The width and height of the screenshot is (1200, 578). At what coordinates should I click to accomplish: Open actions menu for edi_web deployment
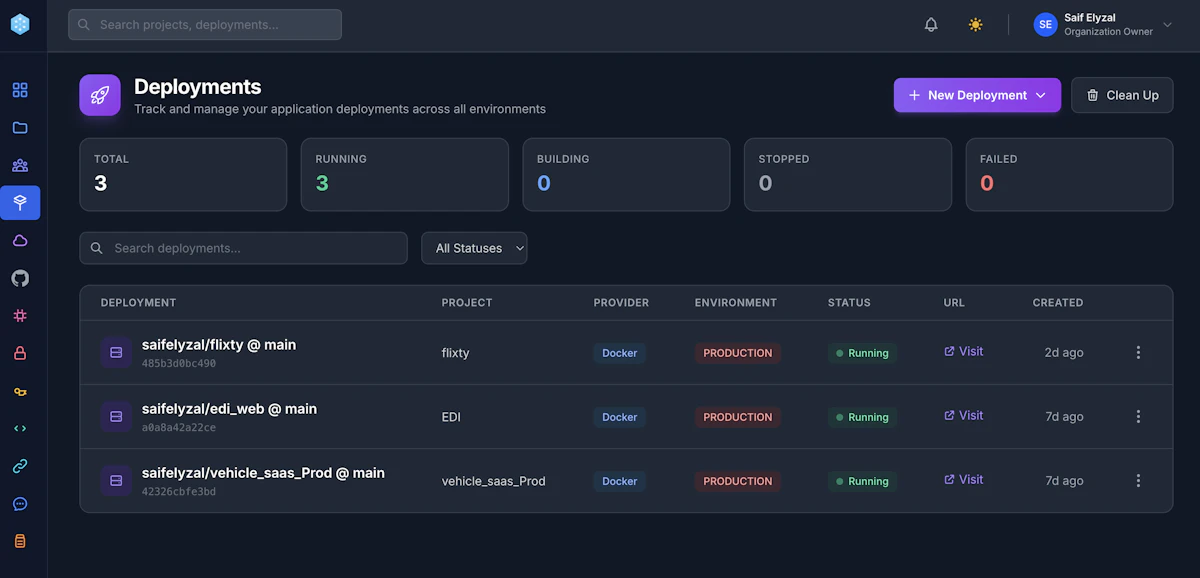[1138, 416]
